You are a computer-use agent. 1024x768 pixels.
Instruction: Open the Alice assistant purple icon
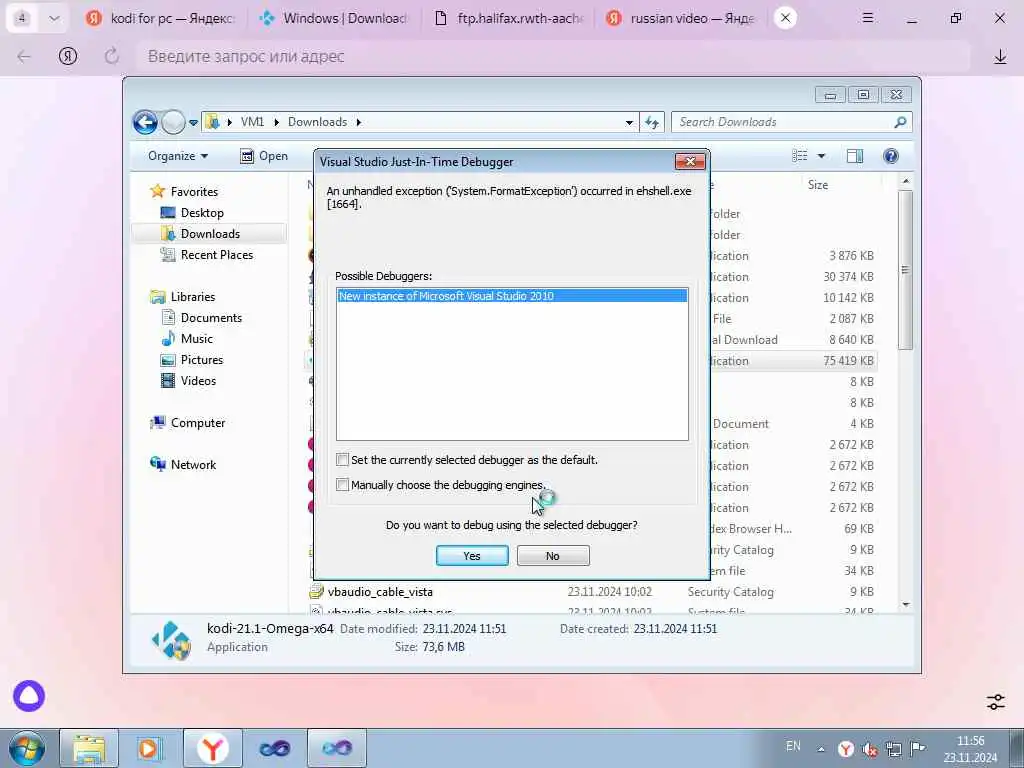(x=29, y=696)
